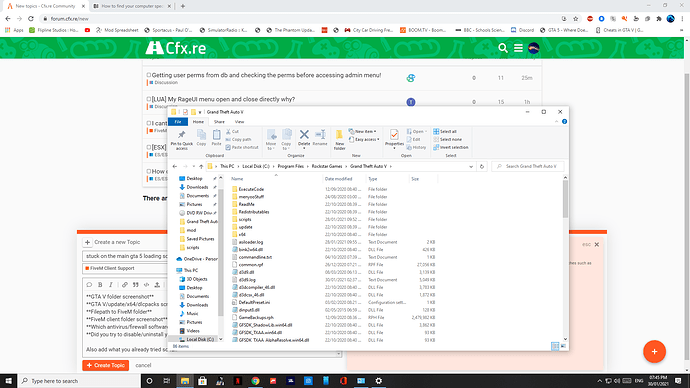Click the Search Grand Theft Auto V field

tap(528, 166)
